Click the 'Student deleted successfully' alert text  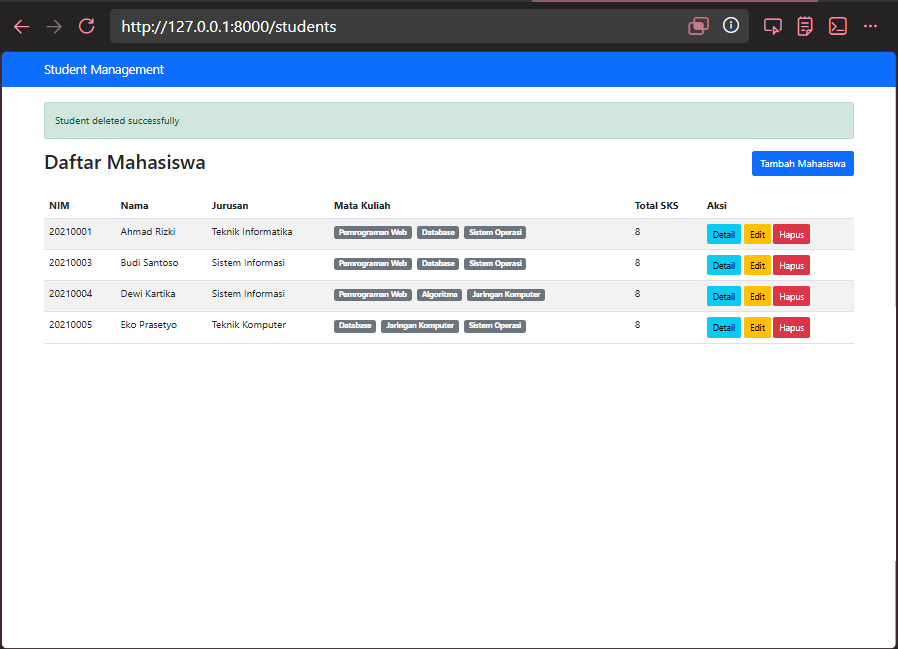pyautogui.click(x=117, y=121)
